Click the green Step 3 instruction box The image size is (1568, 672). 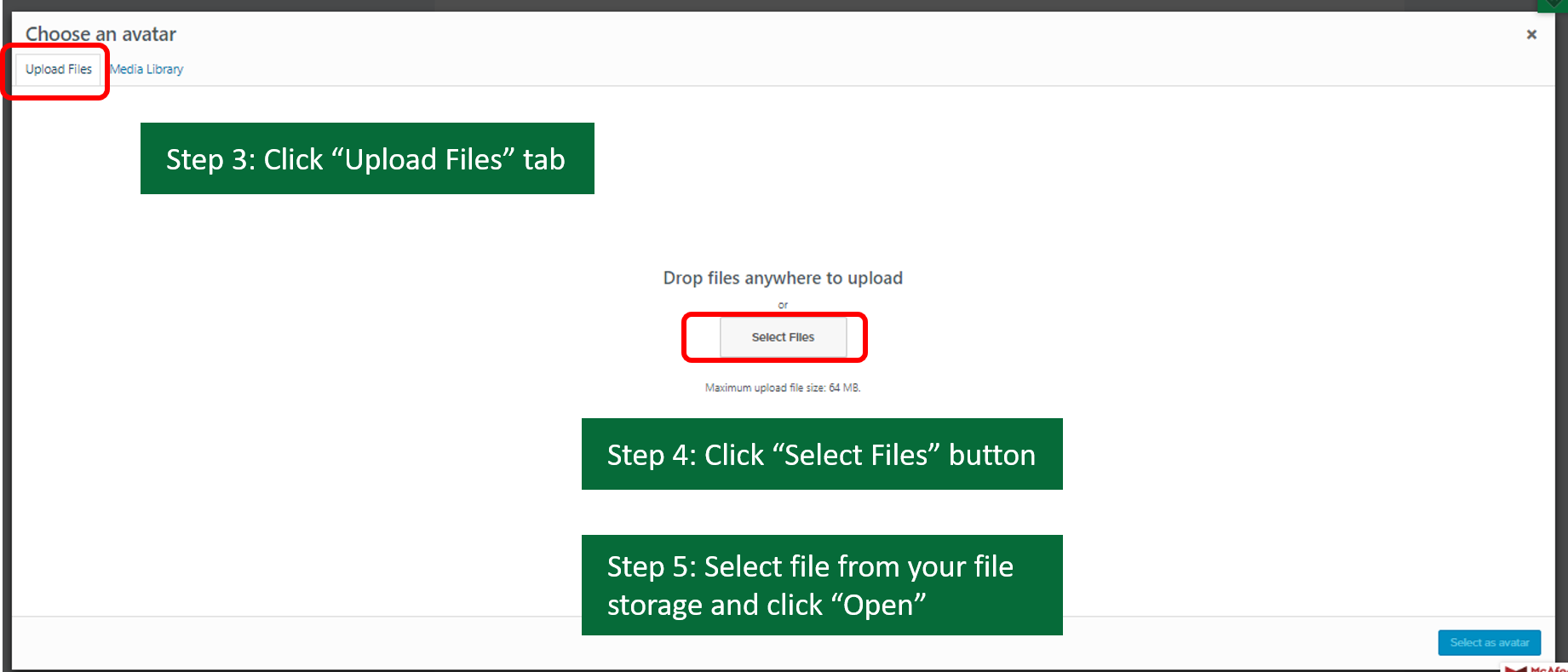(x=367, y=158)
